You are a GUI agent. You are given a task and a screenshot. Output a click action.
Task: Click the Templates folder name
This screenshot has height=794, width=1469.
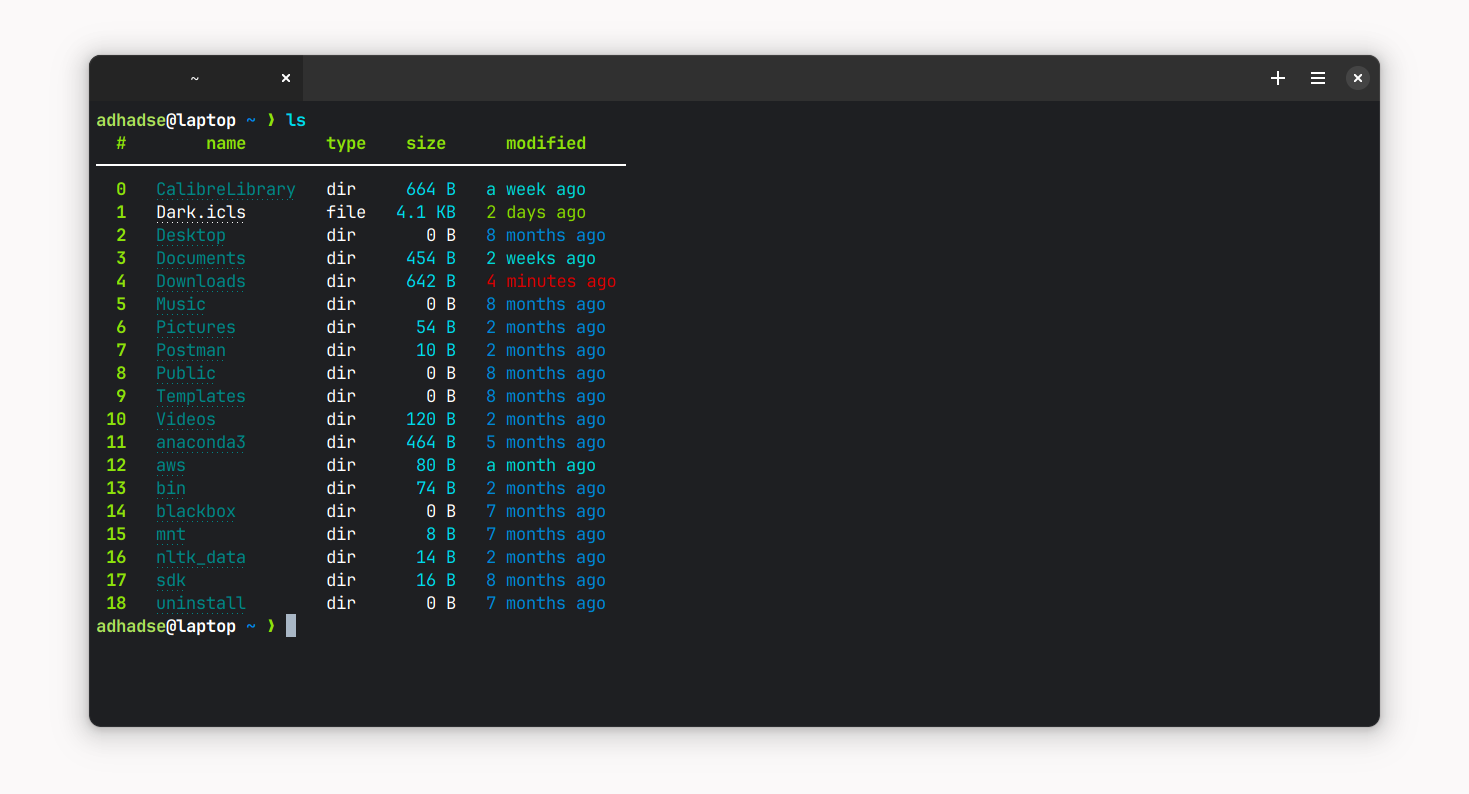click(x=200, y=396)
